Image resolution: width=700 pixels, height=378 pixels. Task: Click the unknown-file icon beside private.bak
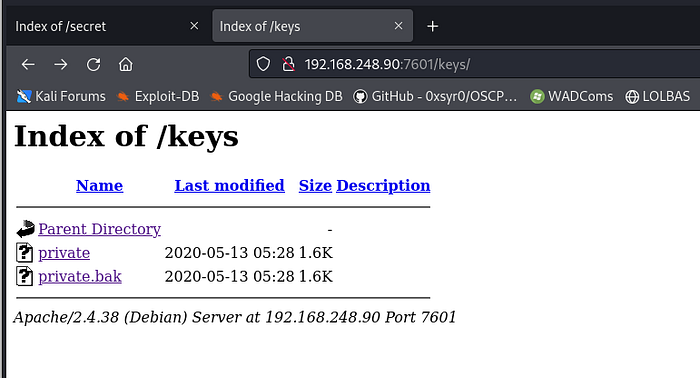[25, 276]
